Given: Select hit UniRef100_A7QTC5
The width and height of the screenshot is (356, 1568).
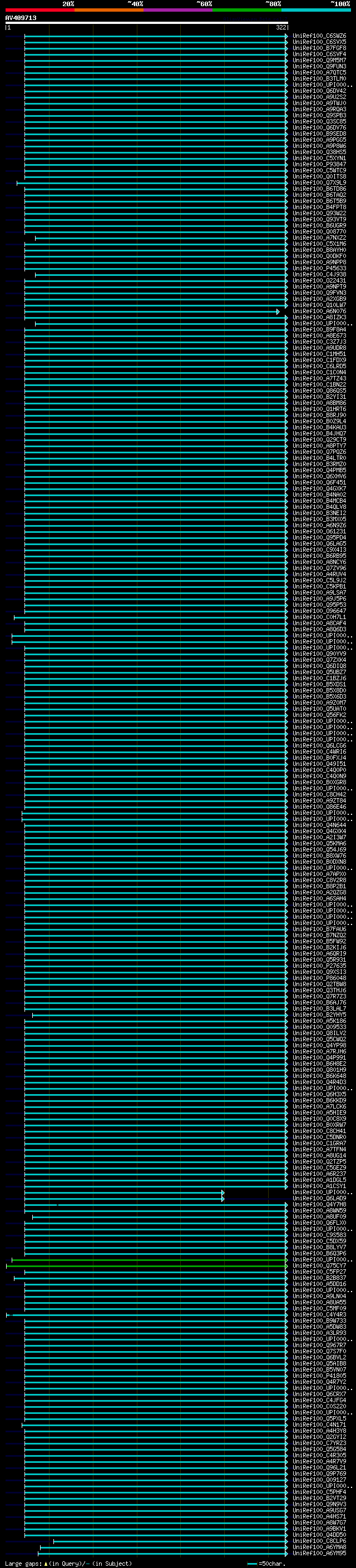Looking at the screenshot, I should pos(319,73).
